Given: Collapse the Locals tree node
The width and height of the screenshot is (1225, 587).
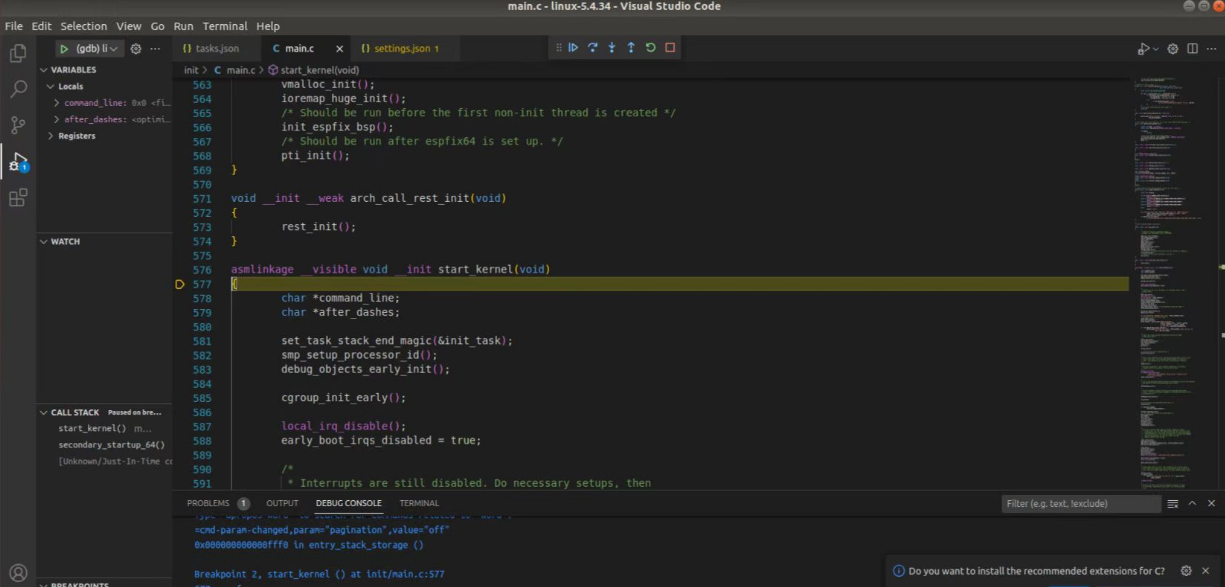Looking at the screenshot, I should click(x=50, y=87).
